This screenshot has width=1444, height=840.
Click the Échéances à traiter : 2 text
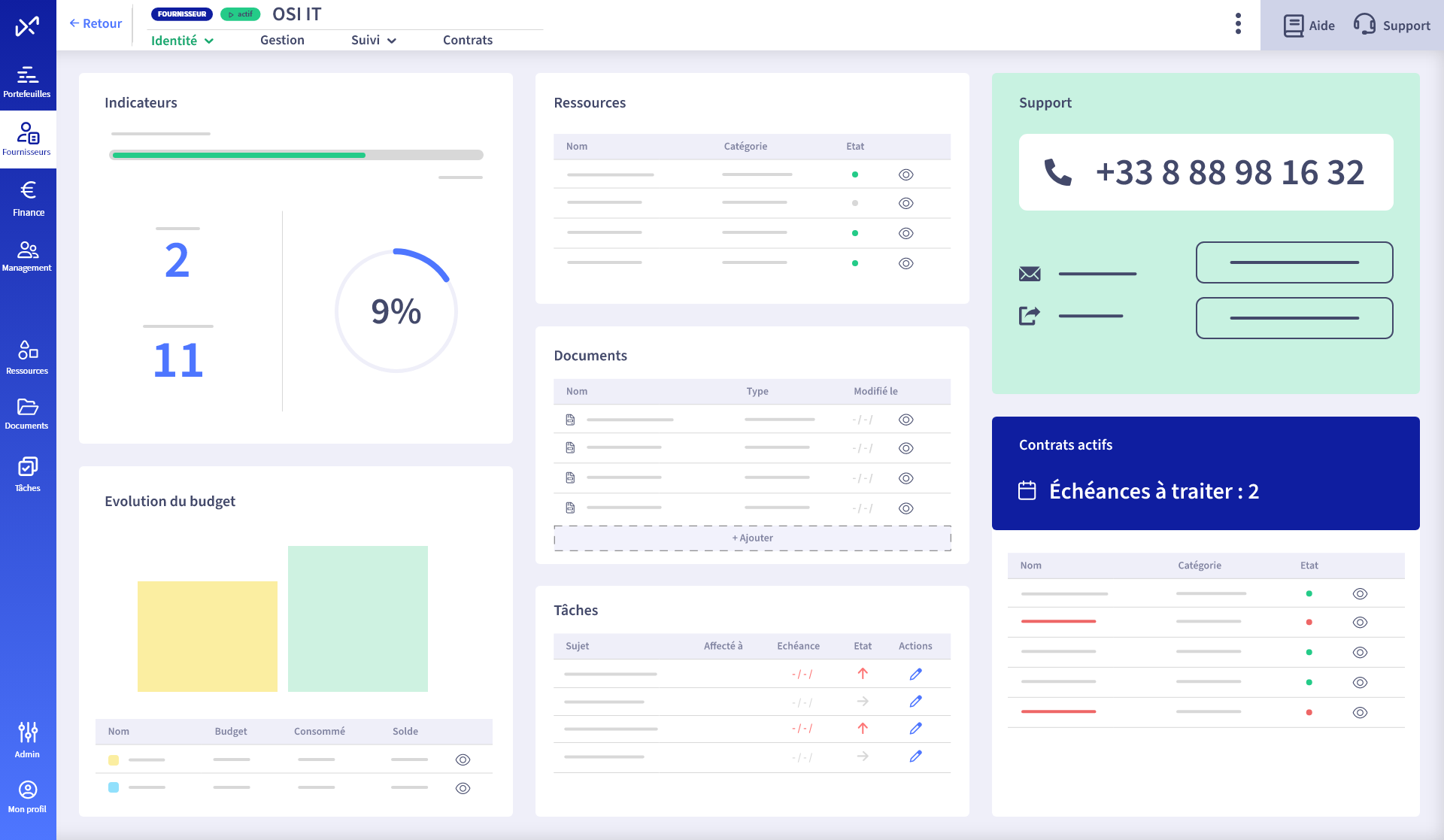click(1154, 491)
